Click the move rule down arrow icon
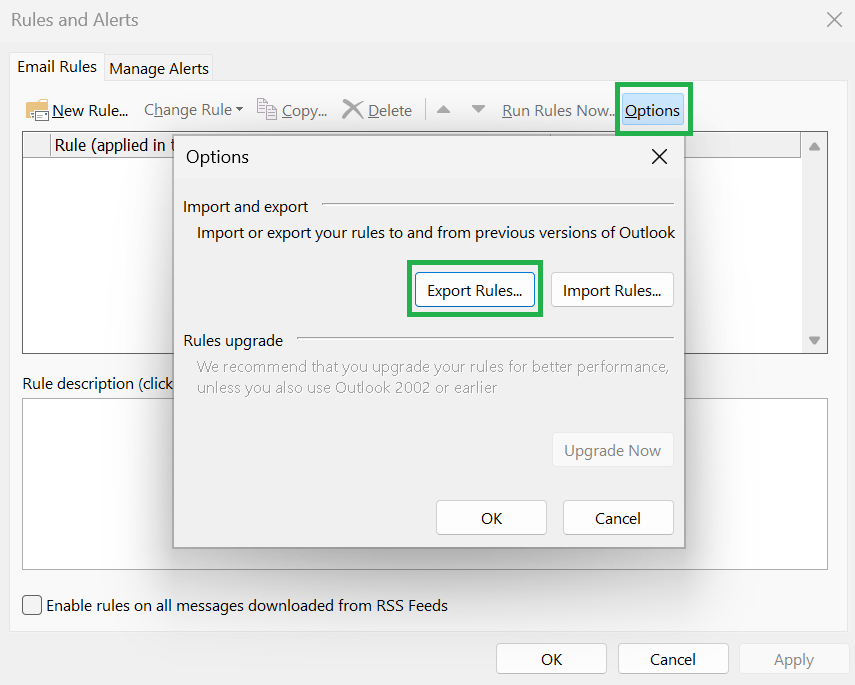855x685 pixels. coord(478,109)
